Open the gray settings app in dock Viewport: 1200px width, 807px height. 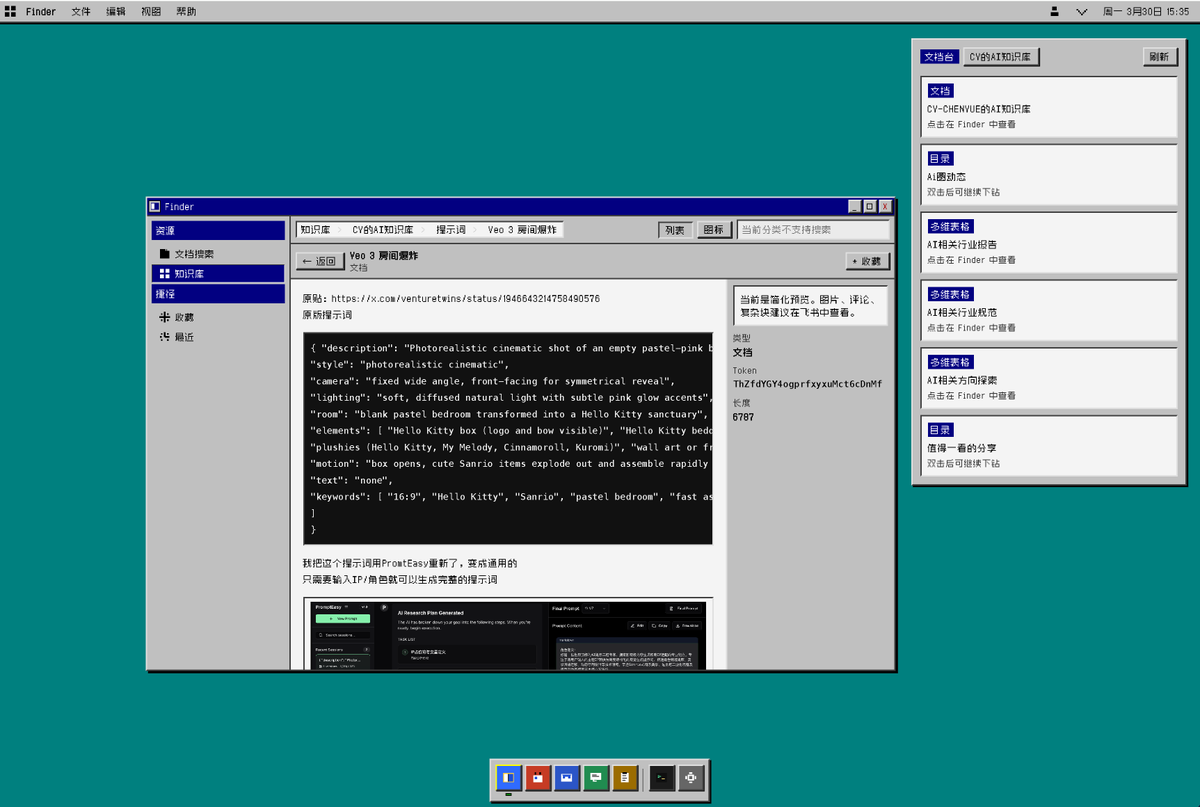[x=690, y=777]
